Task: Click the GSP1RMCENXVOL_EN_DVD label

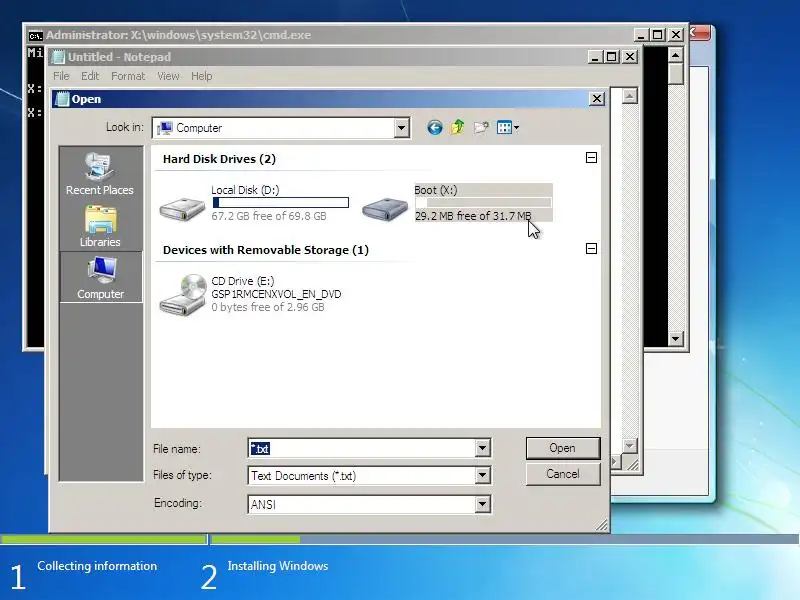Action: [x=276, y=294]
